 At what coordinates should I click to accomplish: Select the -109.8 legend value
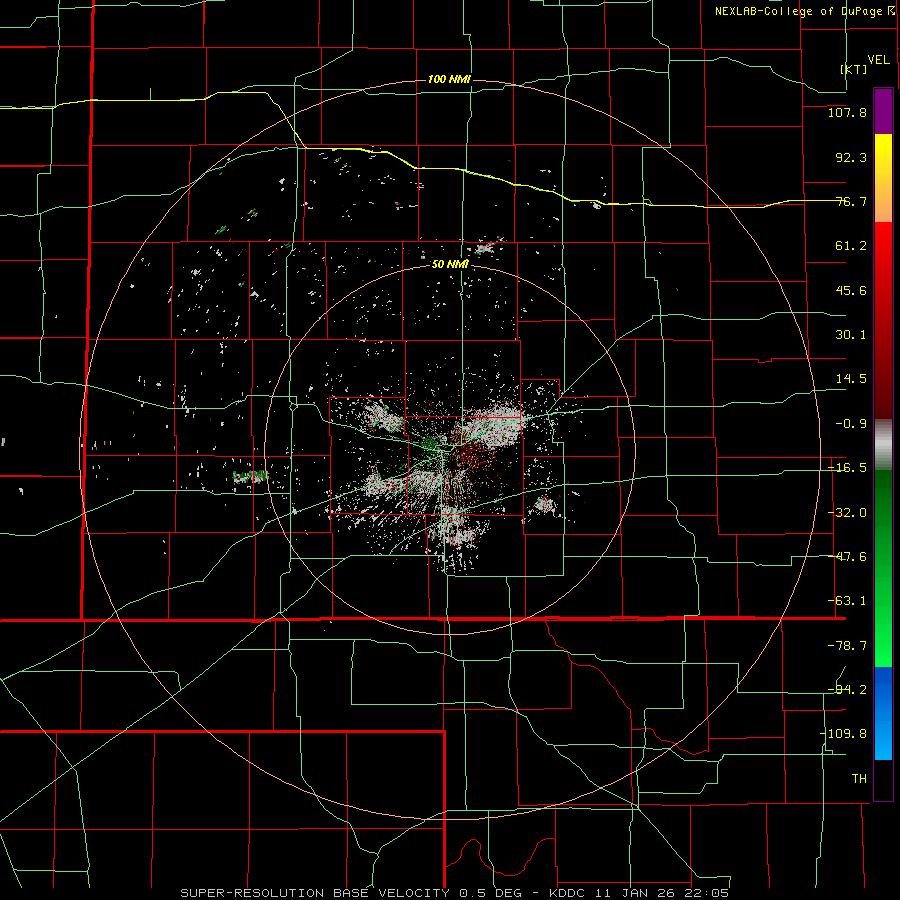(x=843, y=734)
